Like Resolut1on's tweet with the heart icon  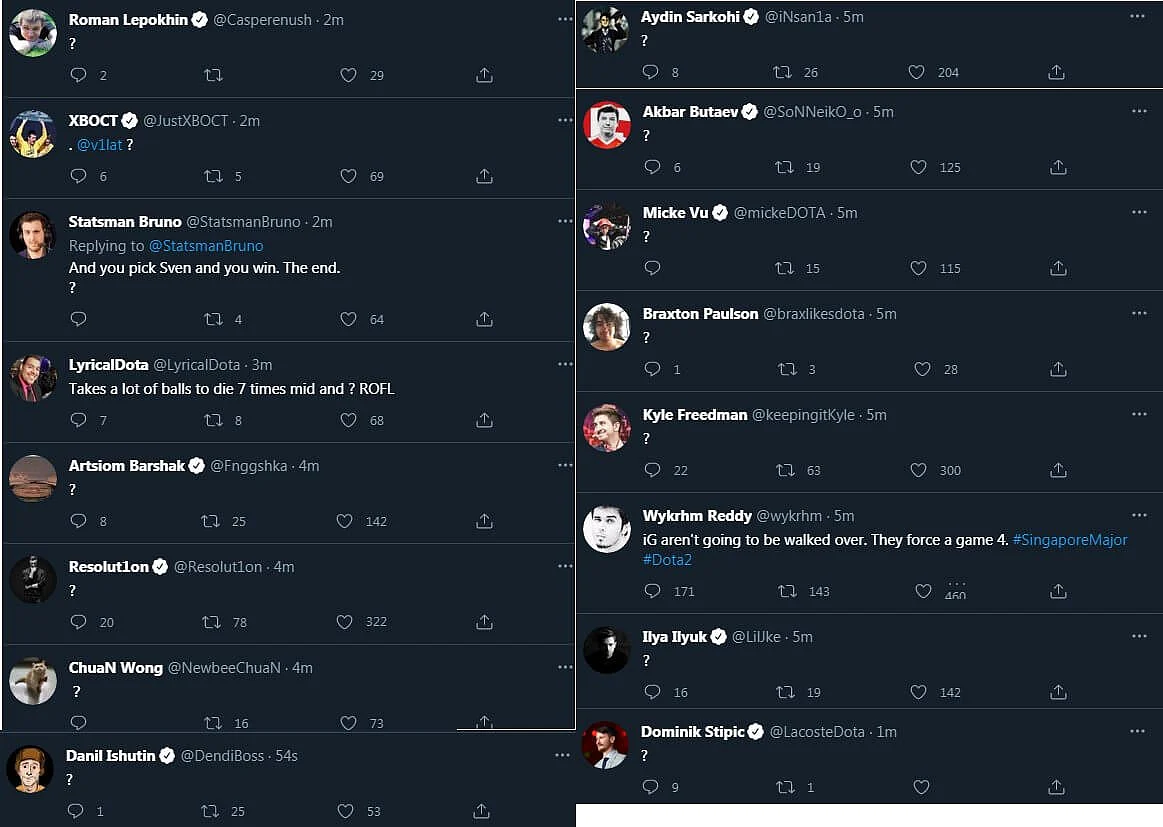point(344,622)
